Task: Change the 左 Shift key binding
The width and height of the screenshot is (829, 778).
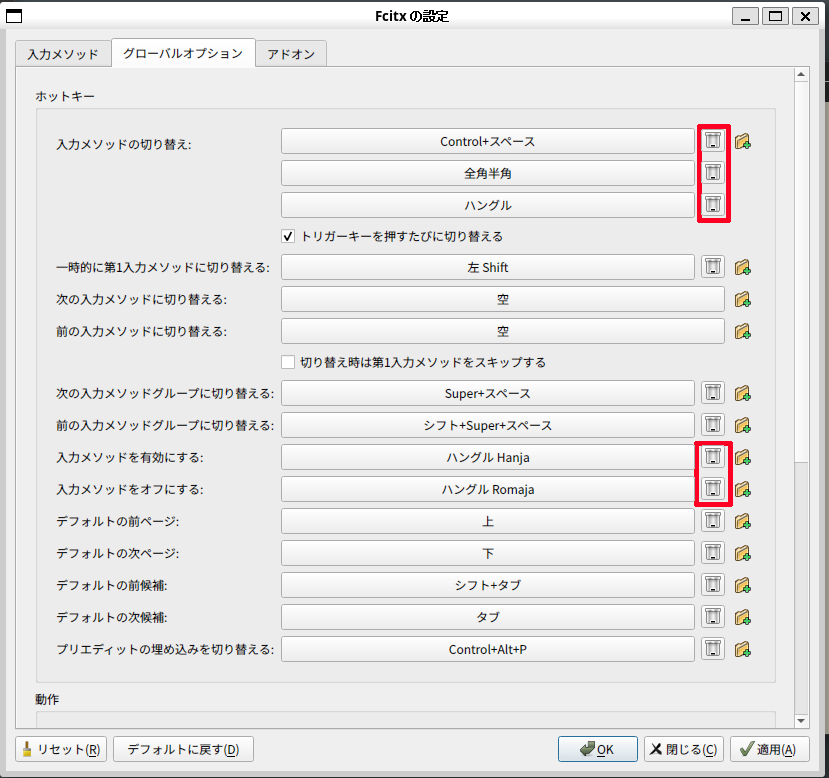Action: coord(487,267)
